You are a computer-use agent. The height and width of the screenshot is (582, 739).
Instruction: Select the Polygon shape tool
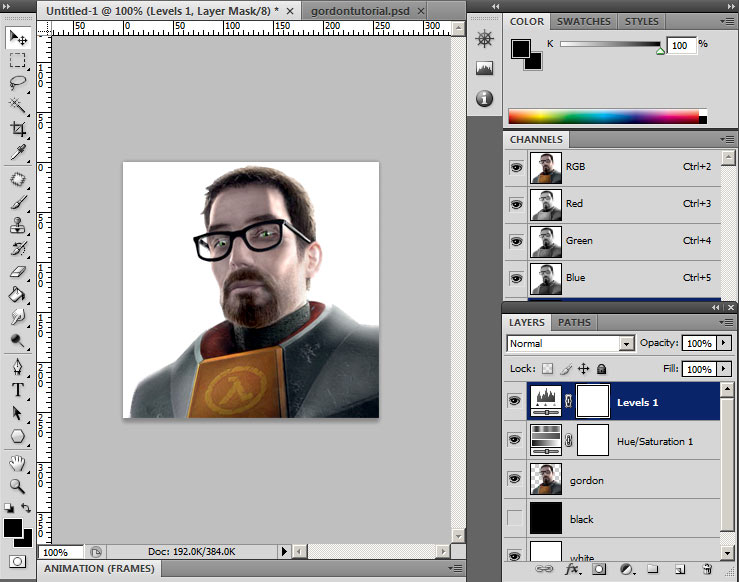point(18,436)
